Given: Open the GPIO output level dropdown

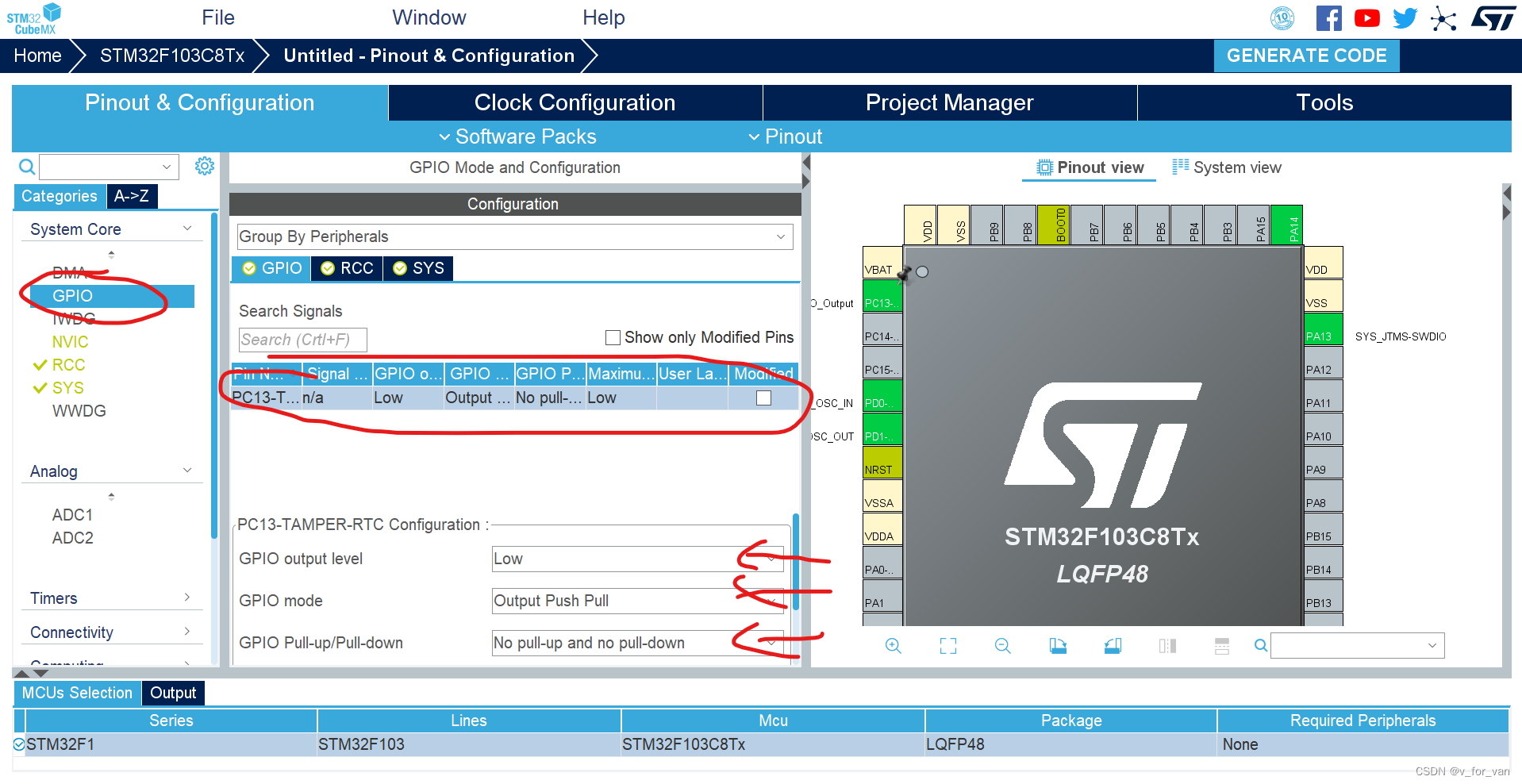Looking at the screenshot, I should coord(638,559).
